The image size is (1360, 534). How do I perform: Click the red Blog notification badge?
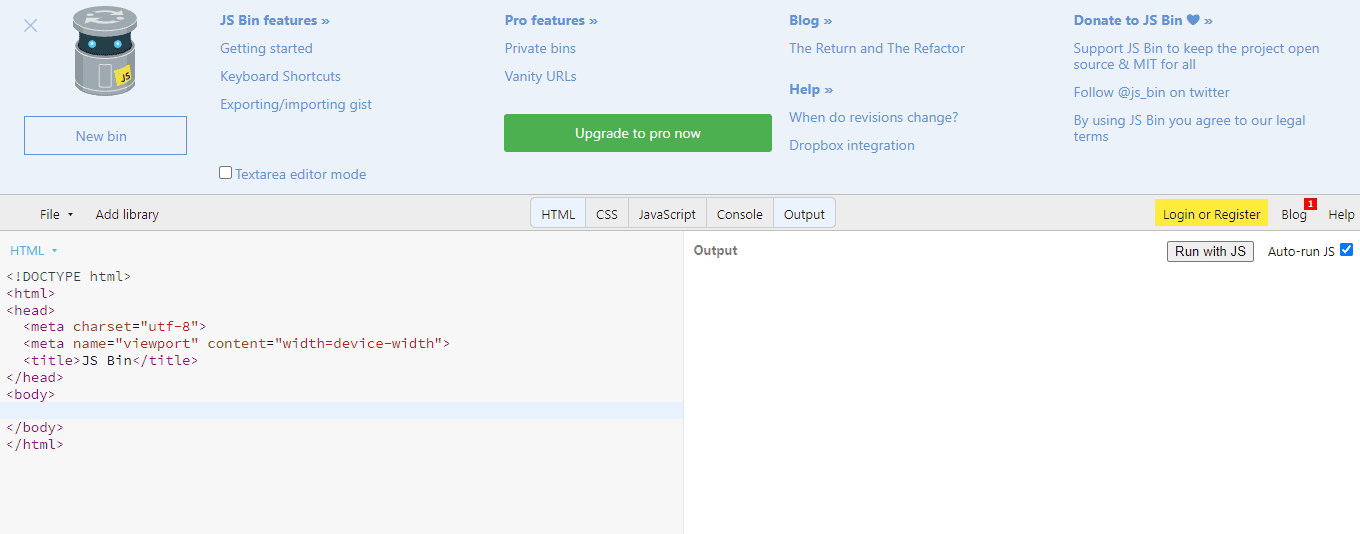pos(1310,204)
